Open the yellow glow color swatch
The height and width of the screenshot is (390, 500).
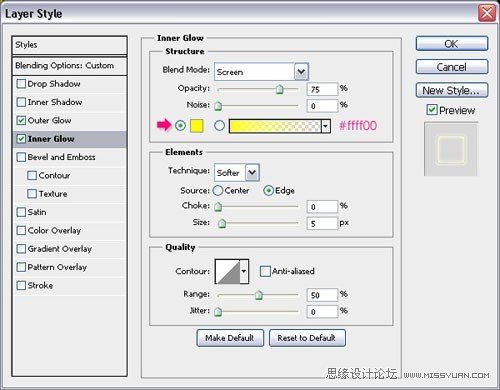(196, 126)
